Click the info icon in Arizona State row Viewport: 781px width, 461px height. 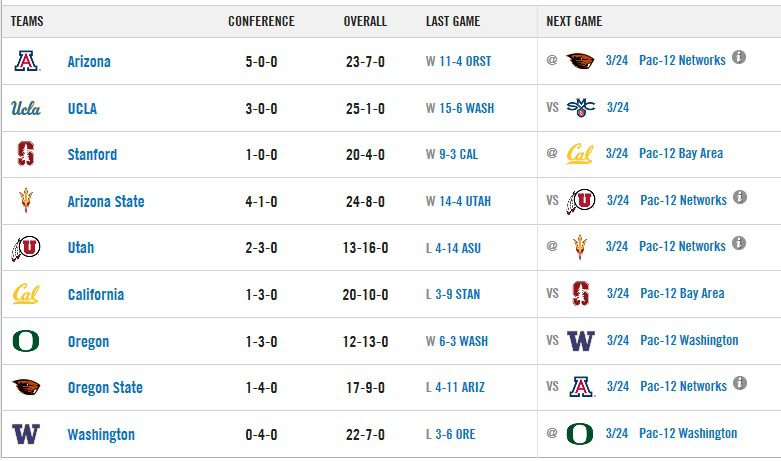[x=739, y=197]
